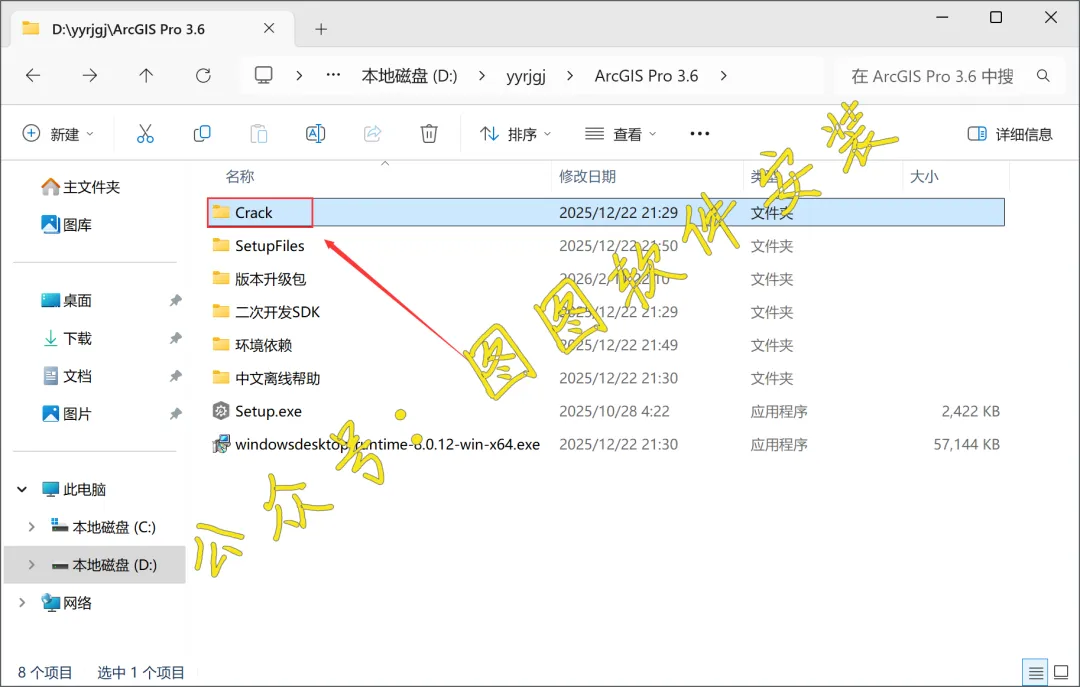
Task: Sort by 名称 column header
Action: click(x=240, y=176)
